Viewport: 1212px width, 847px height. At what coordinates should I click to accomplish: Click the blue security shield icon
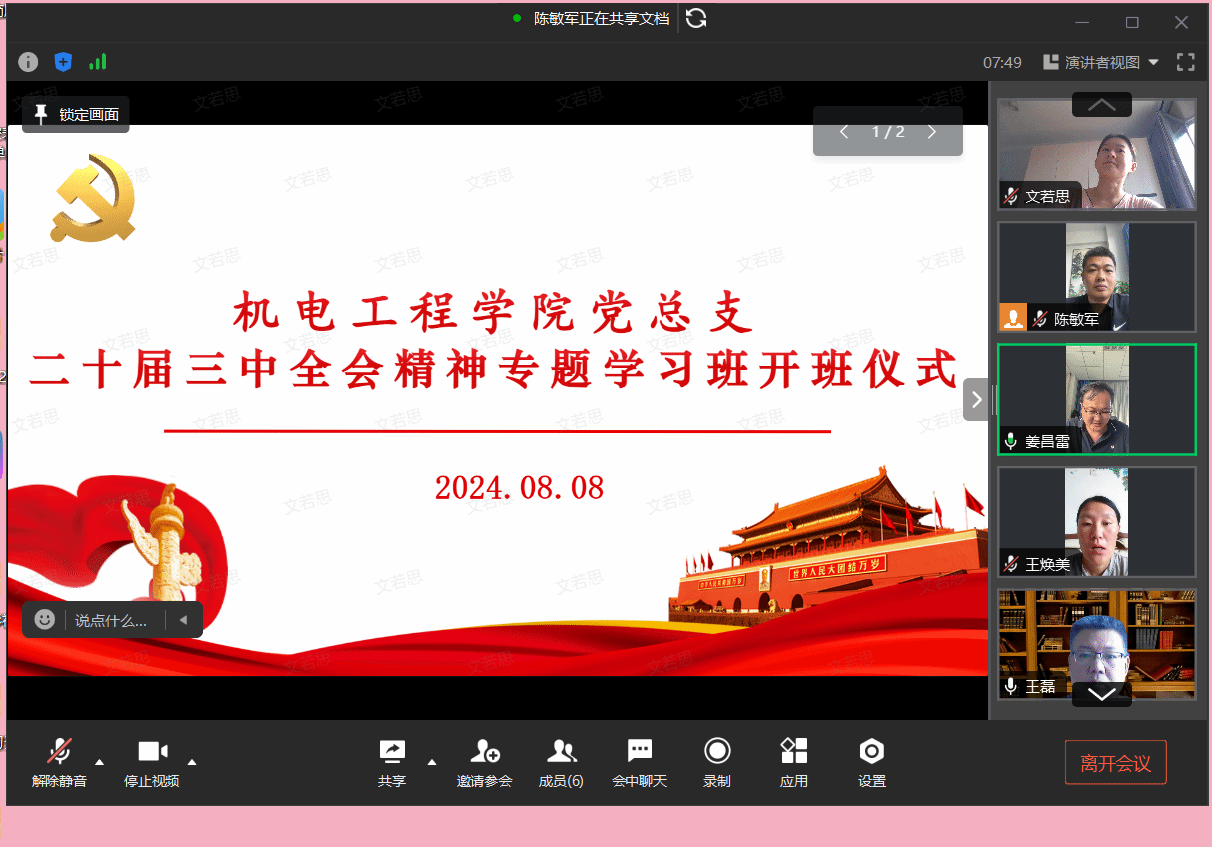pos(63,62)
